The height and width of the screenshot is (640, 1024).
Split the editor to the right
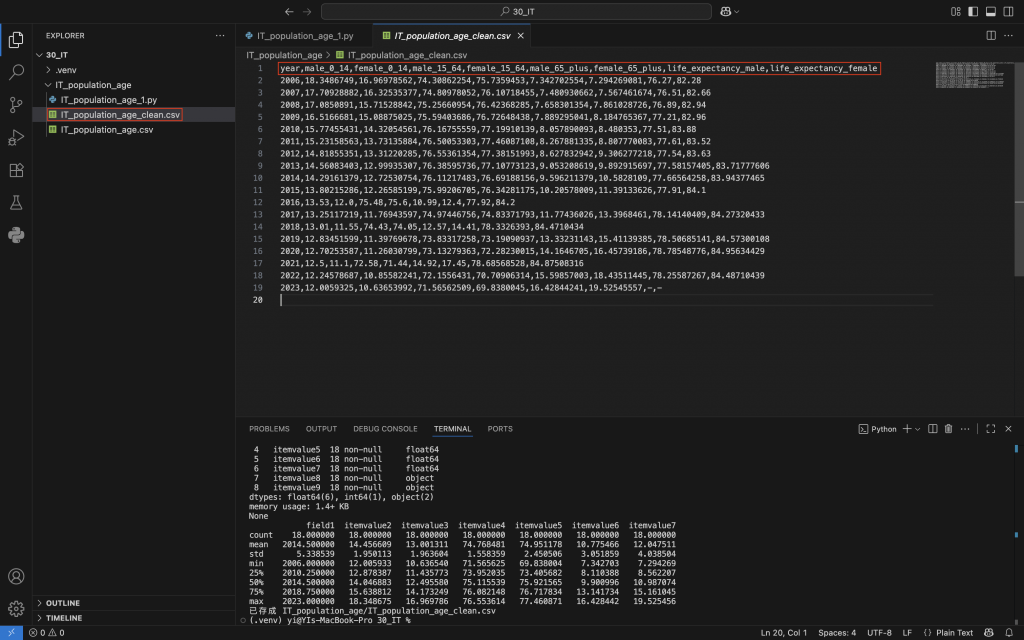coord(991,35)
